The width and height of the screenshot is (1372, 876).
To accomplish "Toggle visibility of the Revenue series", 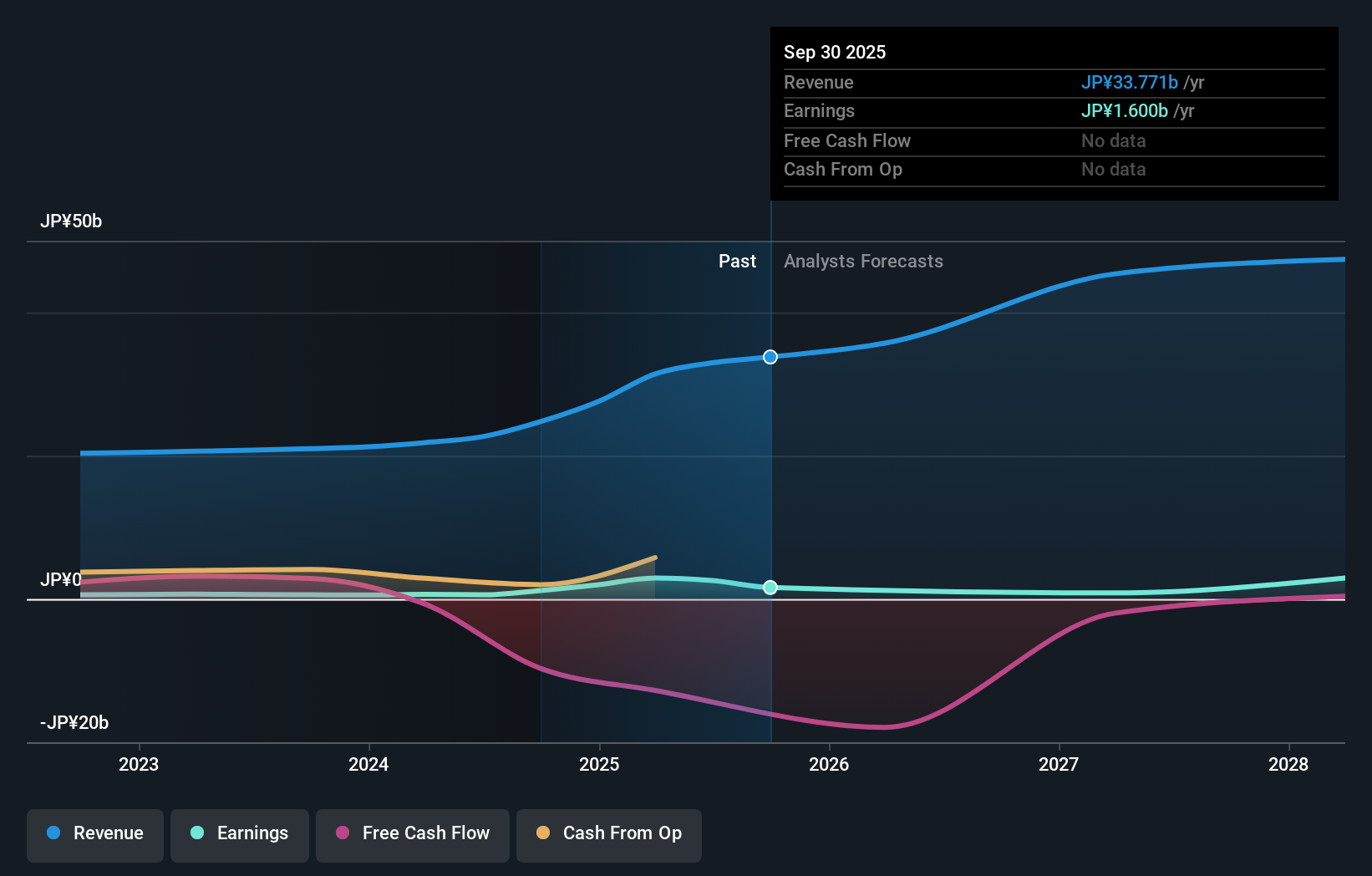I will 94,835.
